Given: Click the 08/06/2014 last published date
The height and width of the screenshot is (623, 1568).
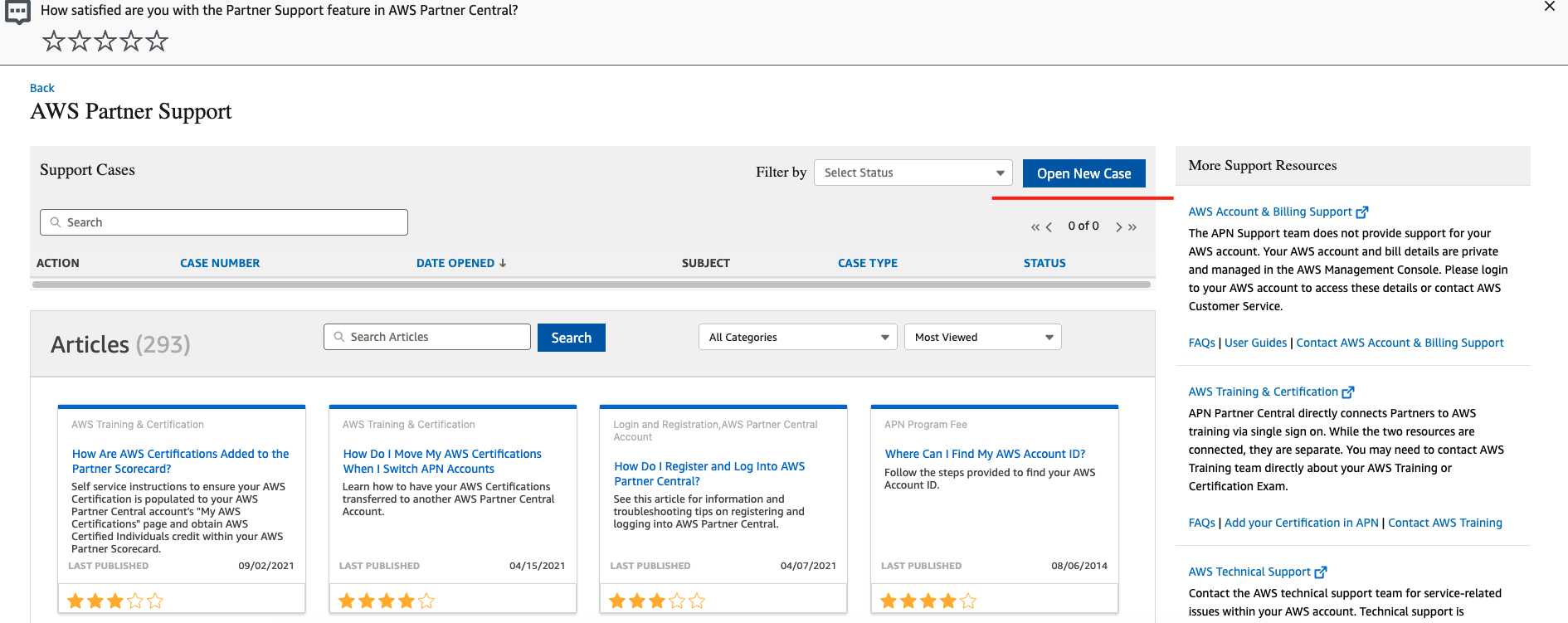Looking at the screenshot, I should pos(1079,566).
